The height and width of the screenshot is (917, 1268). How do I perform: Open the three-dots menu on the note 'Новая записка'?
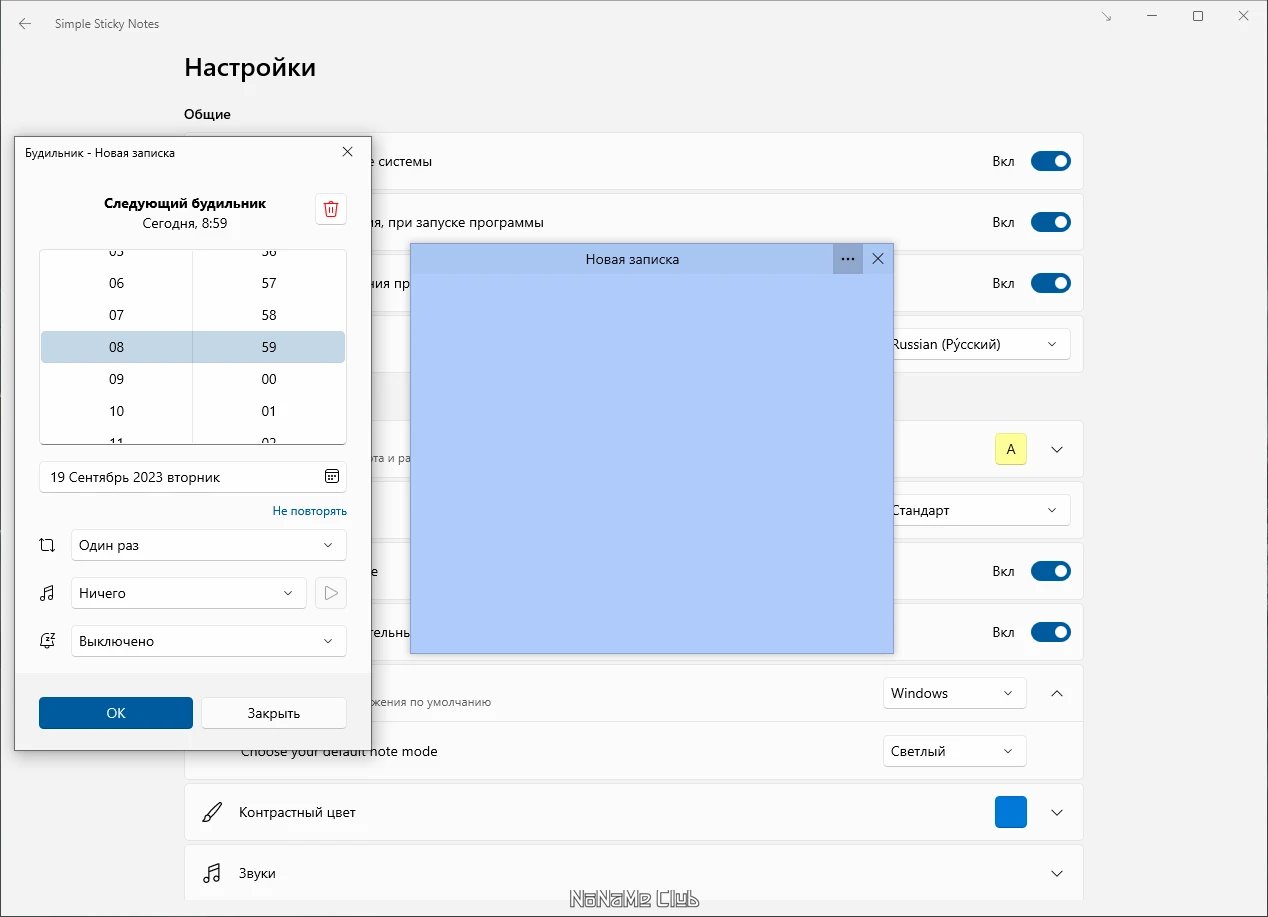click(848, 259)
